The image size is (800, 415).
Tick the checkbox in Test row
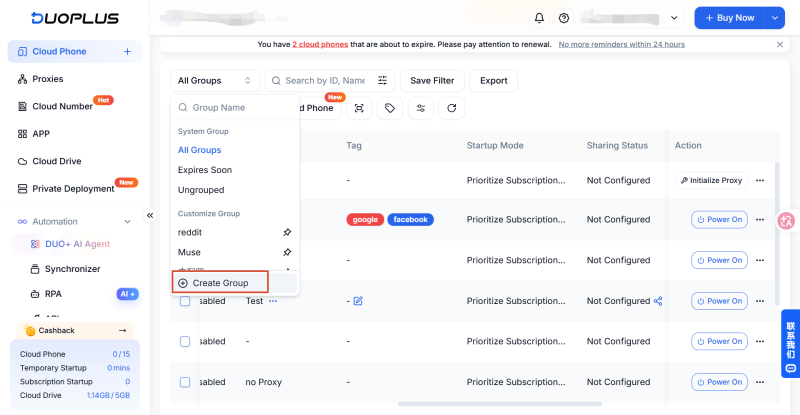point(185,301)
